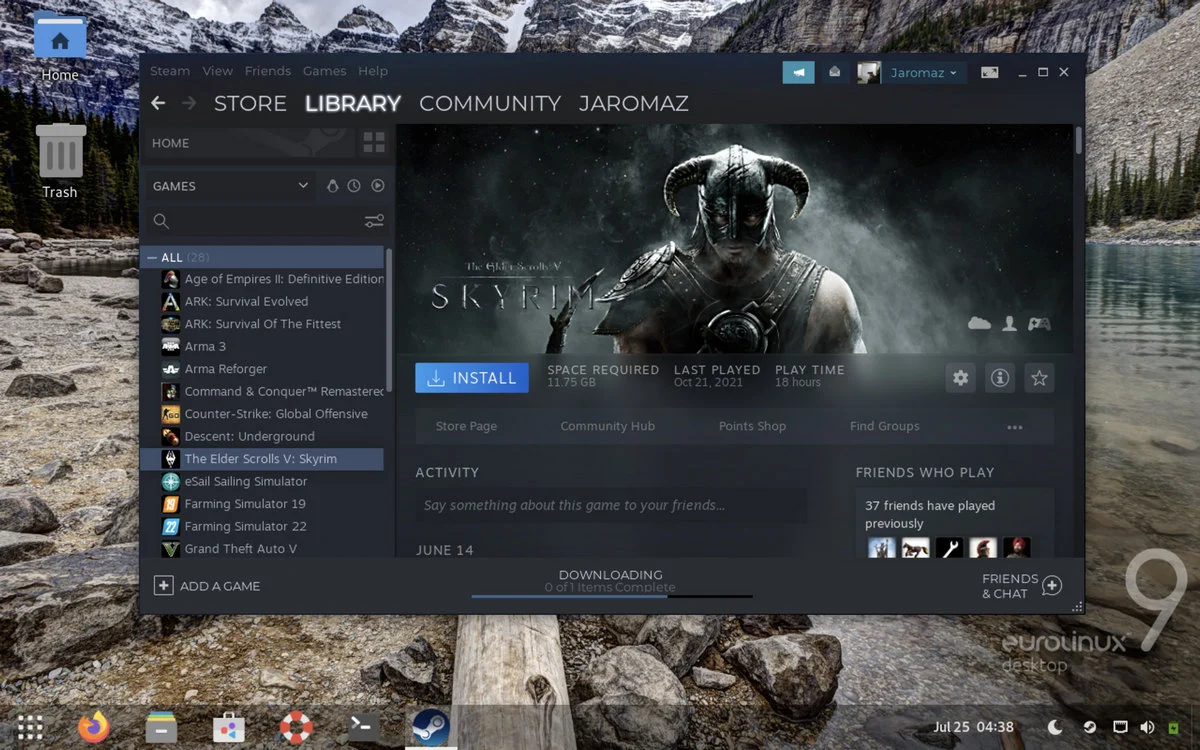The image size is (1200, 750).
Task: Launch Steam from the taskbar
Action: [x=430, y=727]
